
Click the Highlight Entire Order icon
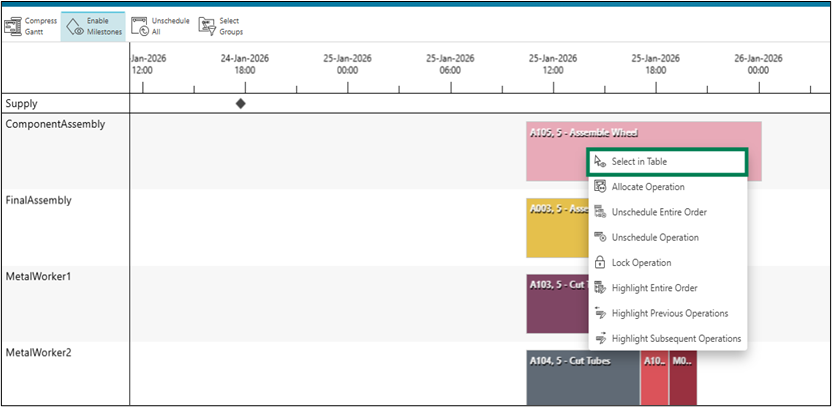[x=600, y=288]
